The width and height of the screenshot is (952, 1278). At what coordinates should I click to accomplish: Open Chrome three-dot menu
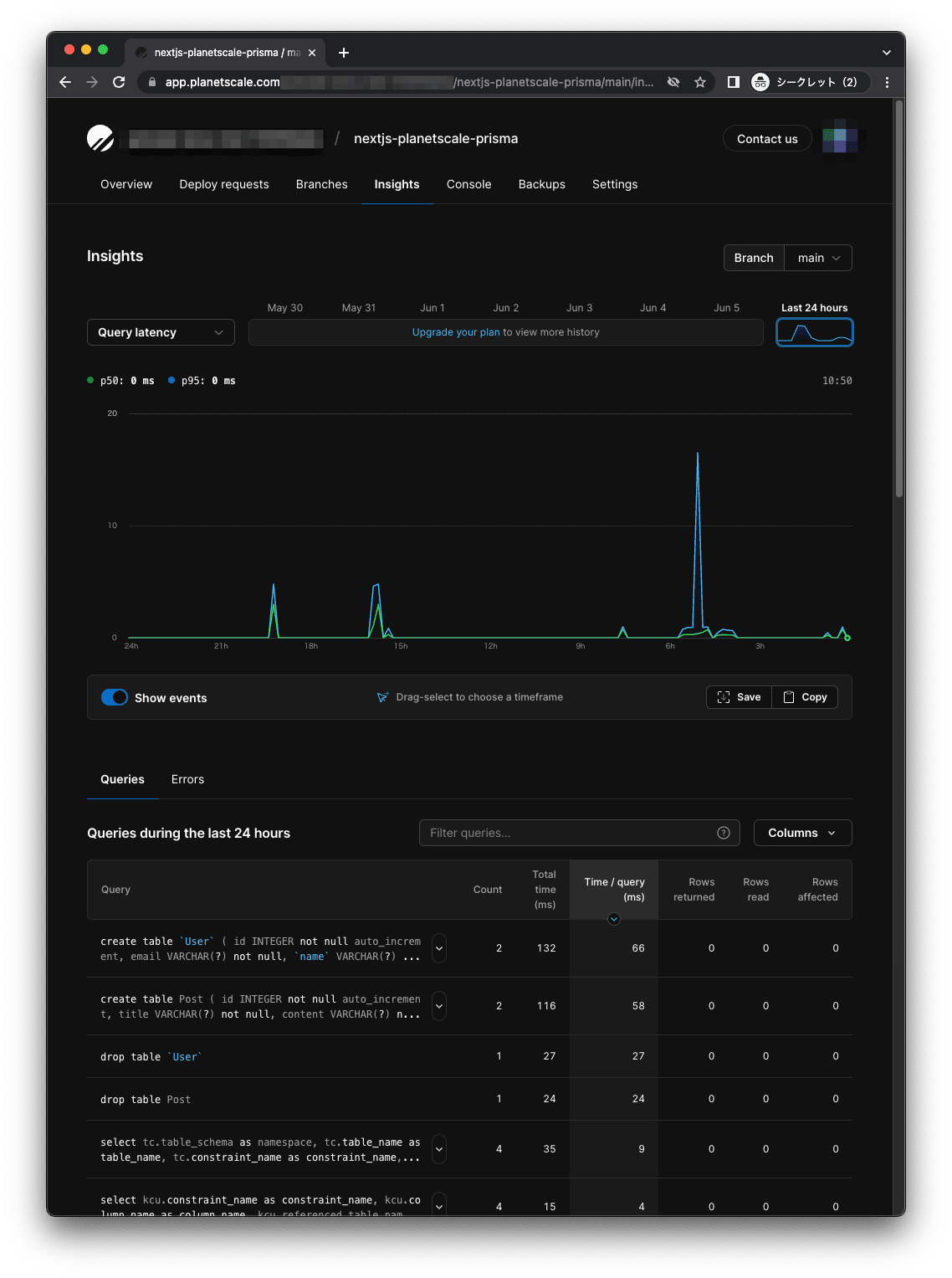pos(887,82)
